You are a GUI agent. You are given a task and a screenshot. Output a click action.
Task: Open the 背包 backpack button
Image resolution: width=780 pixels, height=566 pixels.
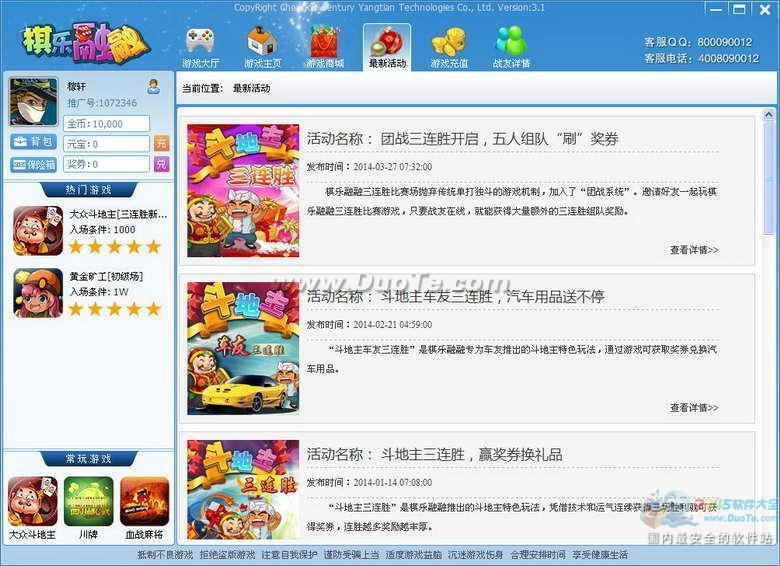33,142
